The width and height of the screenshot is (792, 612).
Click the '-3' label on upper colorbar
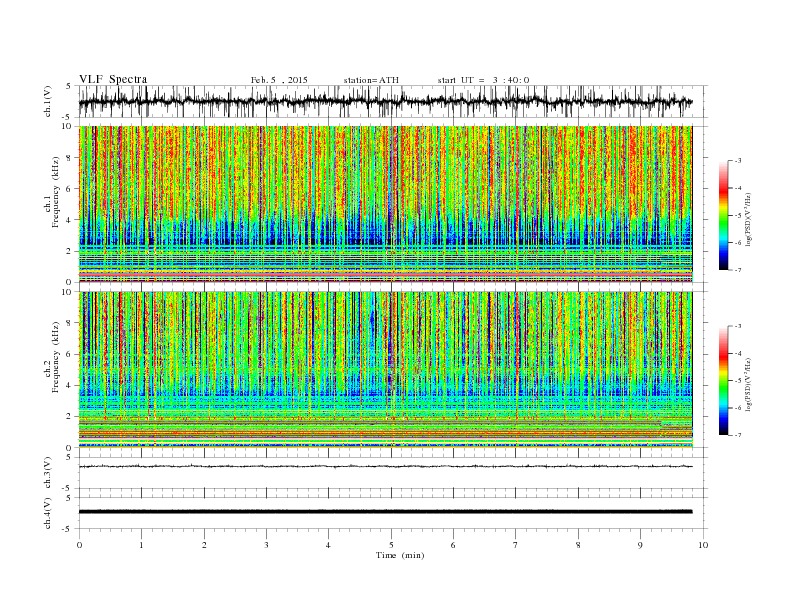738,161
